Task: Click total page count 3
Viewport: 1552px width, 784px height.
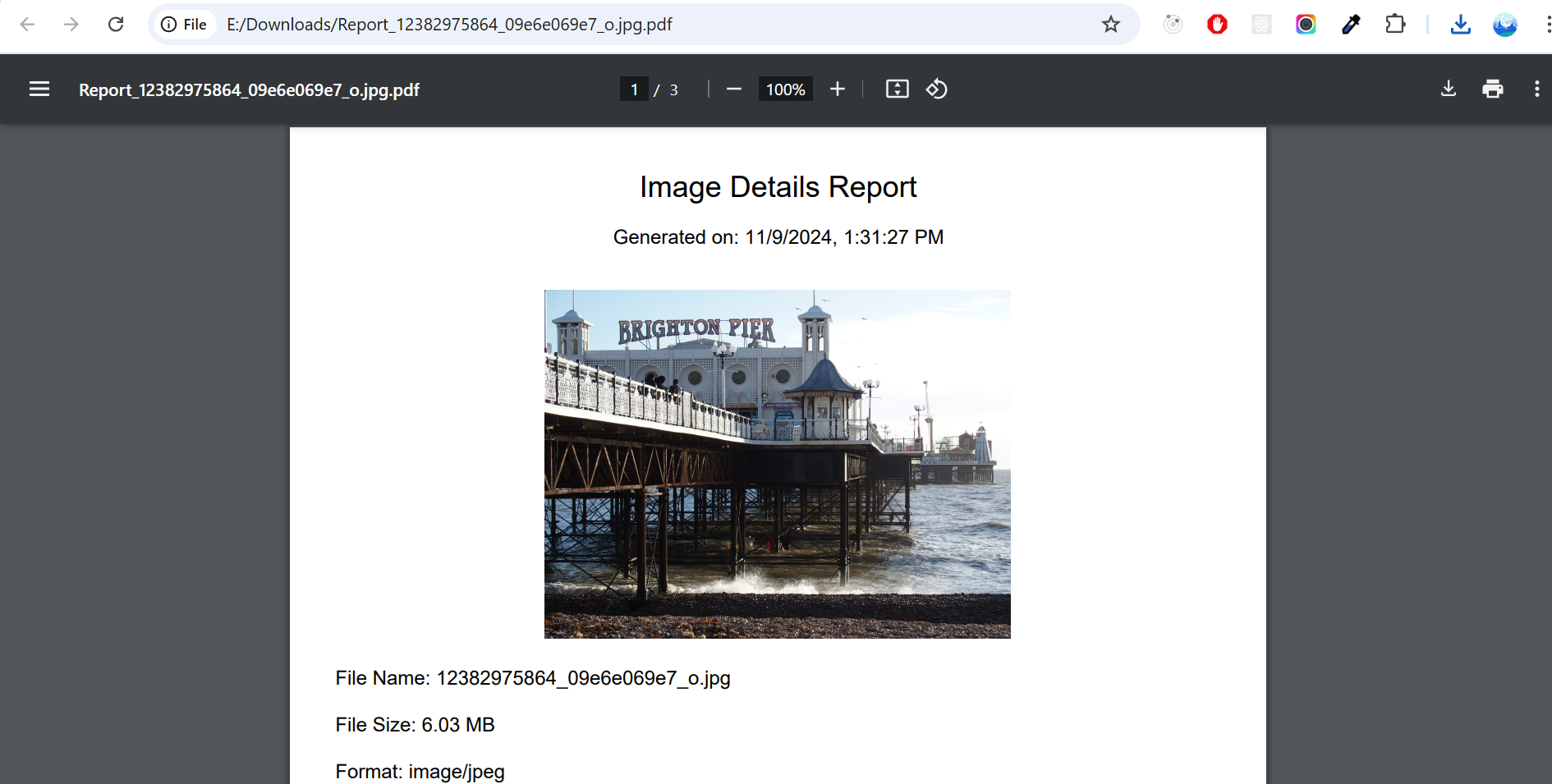Action: 673,89
